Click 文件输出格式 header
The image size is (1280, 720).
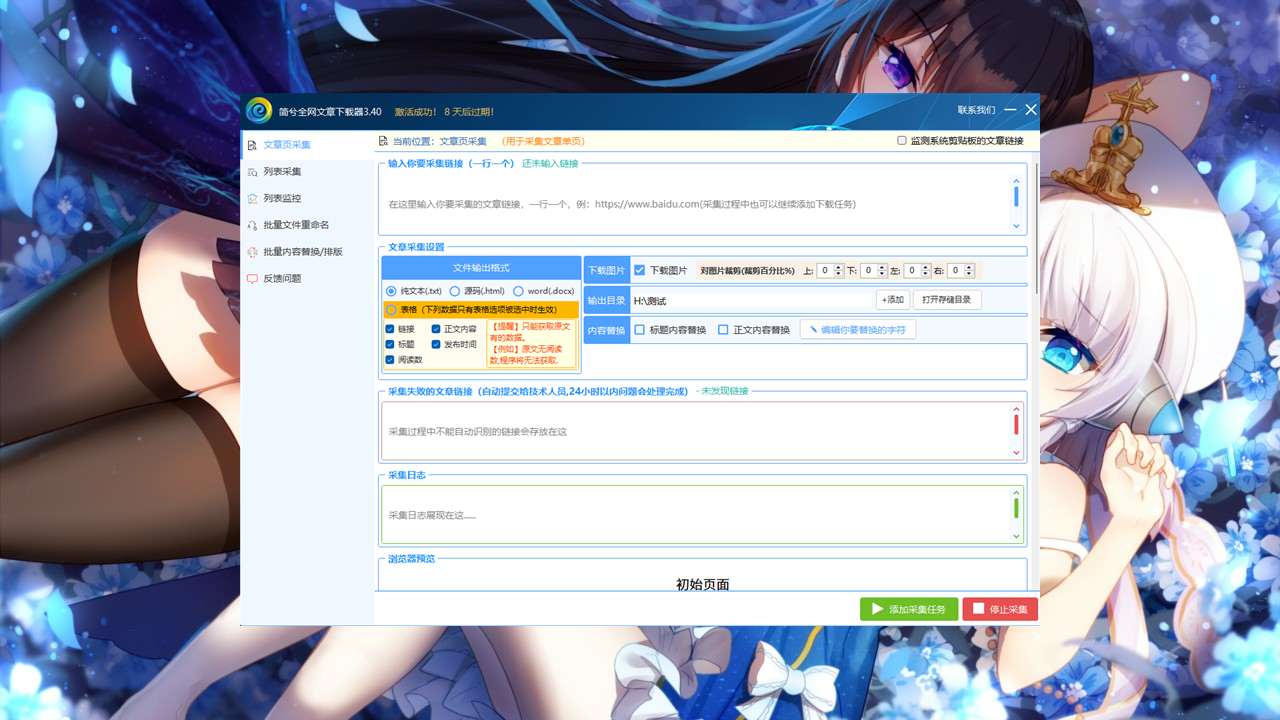tap(481, 268)
